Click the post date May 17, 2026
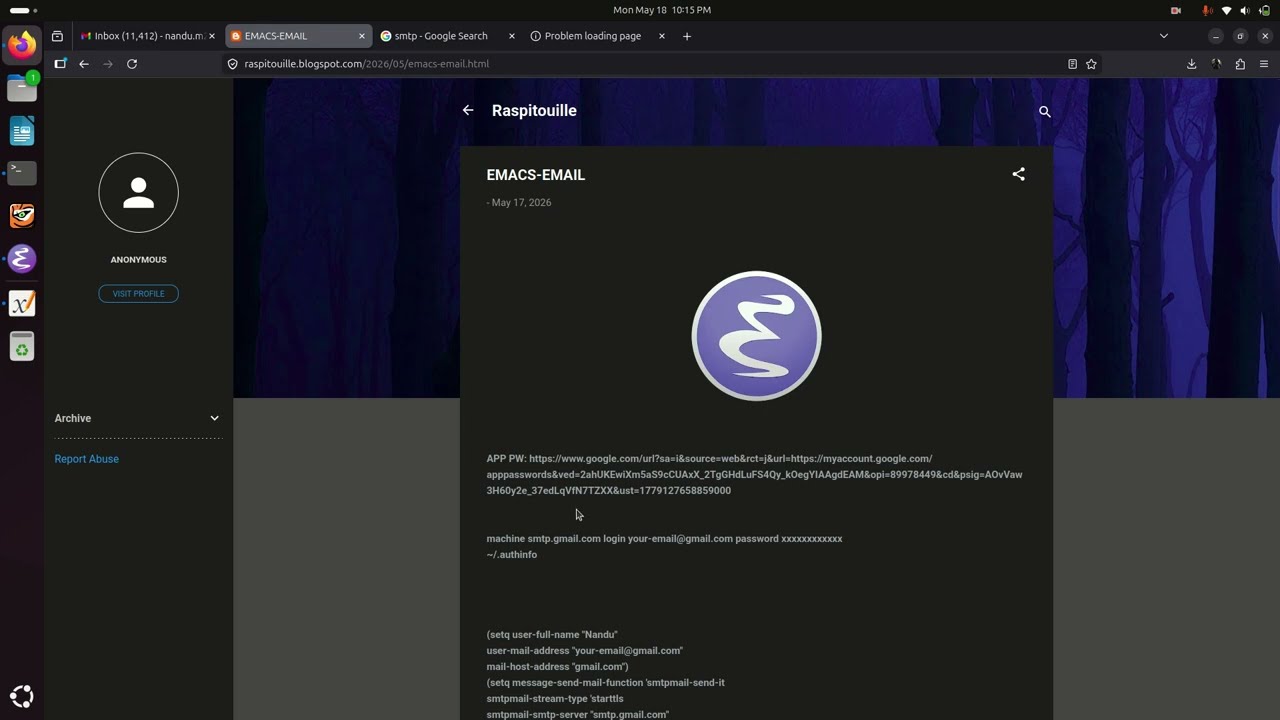Image resolution: width=1280 pixels, height=720 pixels. [521, 202]
